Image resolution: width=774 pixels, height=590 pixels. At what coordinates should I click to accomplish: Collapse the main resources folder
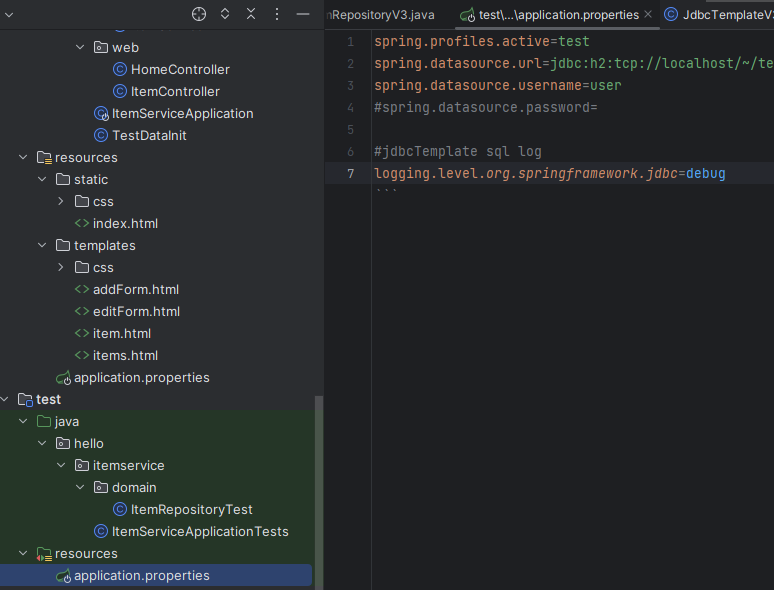[x=23, y=157]
